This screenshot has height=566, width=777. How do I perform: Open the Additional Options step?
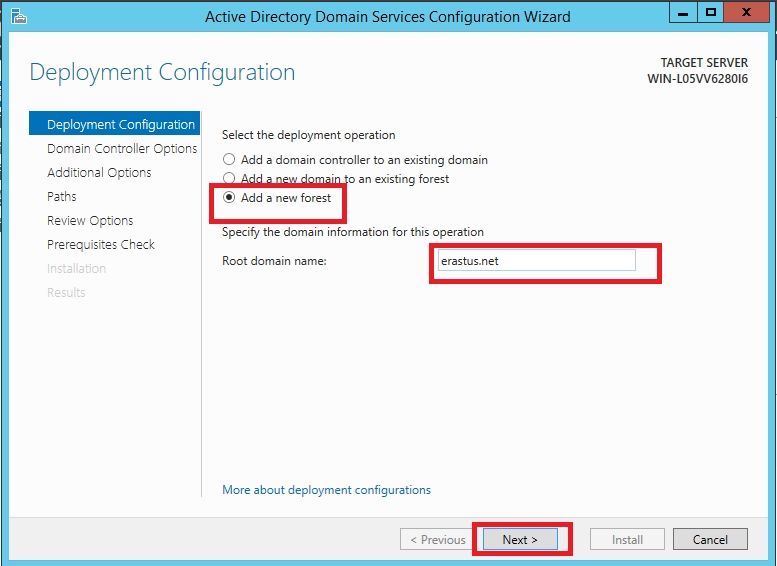click(99, 172)
